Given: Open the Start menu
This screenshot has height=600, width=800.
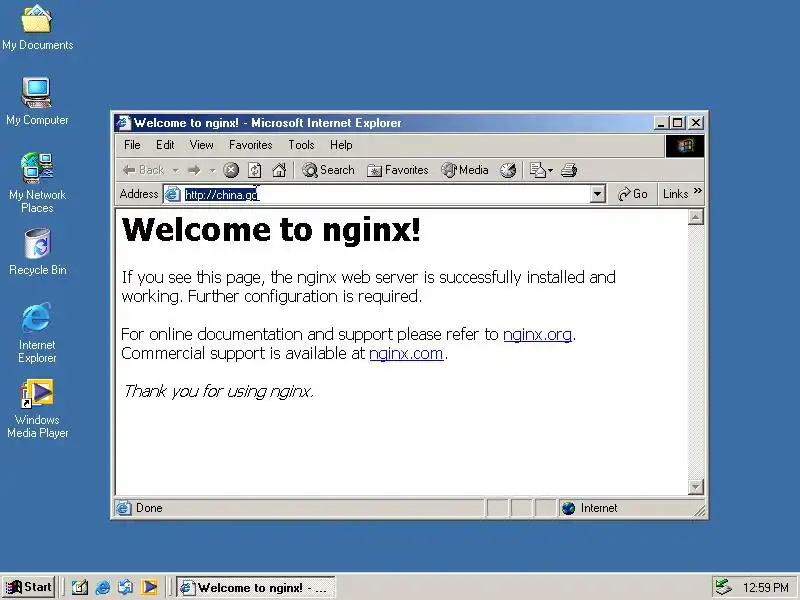Looking at the screenshot, I should (x=29, y=587).
